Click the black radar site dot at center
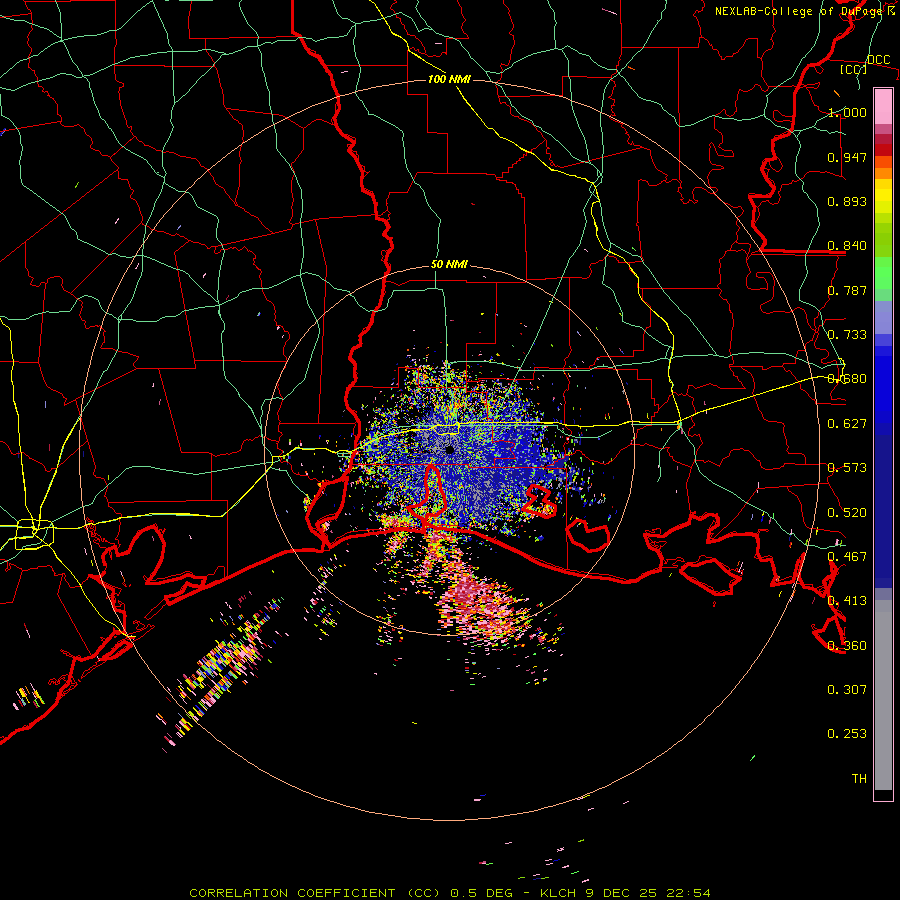 pos(450,450)
